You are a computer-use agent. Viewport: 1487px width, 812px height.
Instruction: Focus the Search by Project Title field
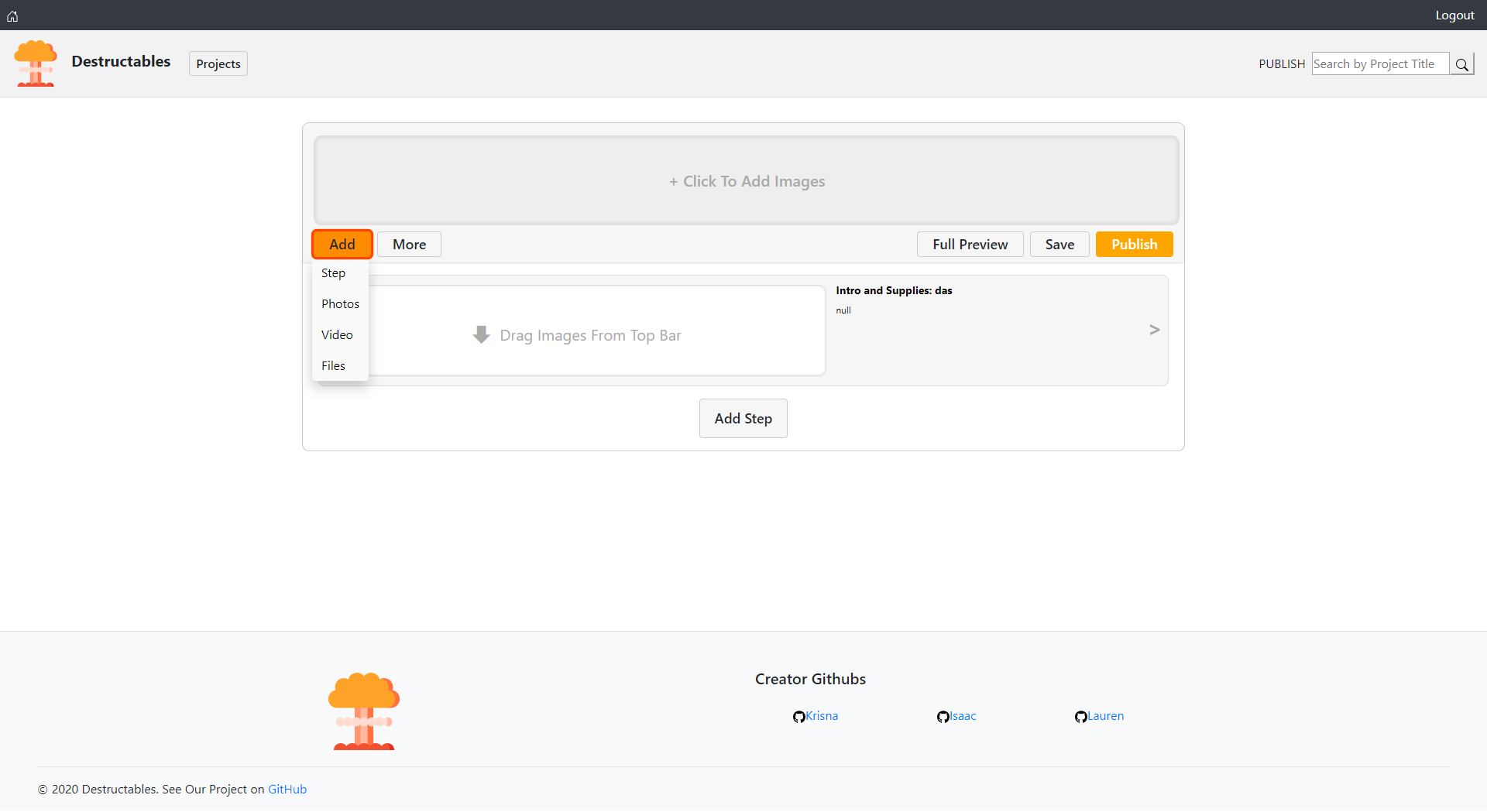pyautogui.click(x=1379, y=64)
